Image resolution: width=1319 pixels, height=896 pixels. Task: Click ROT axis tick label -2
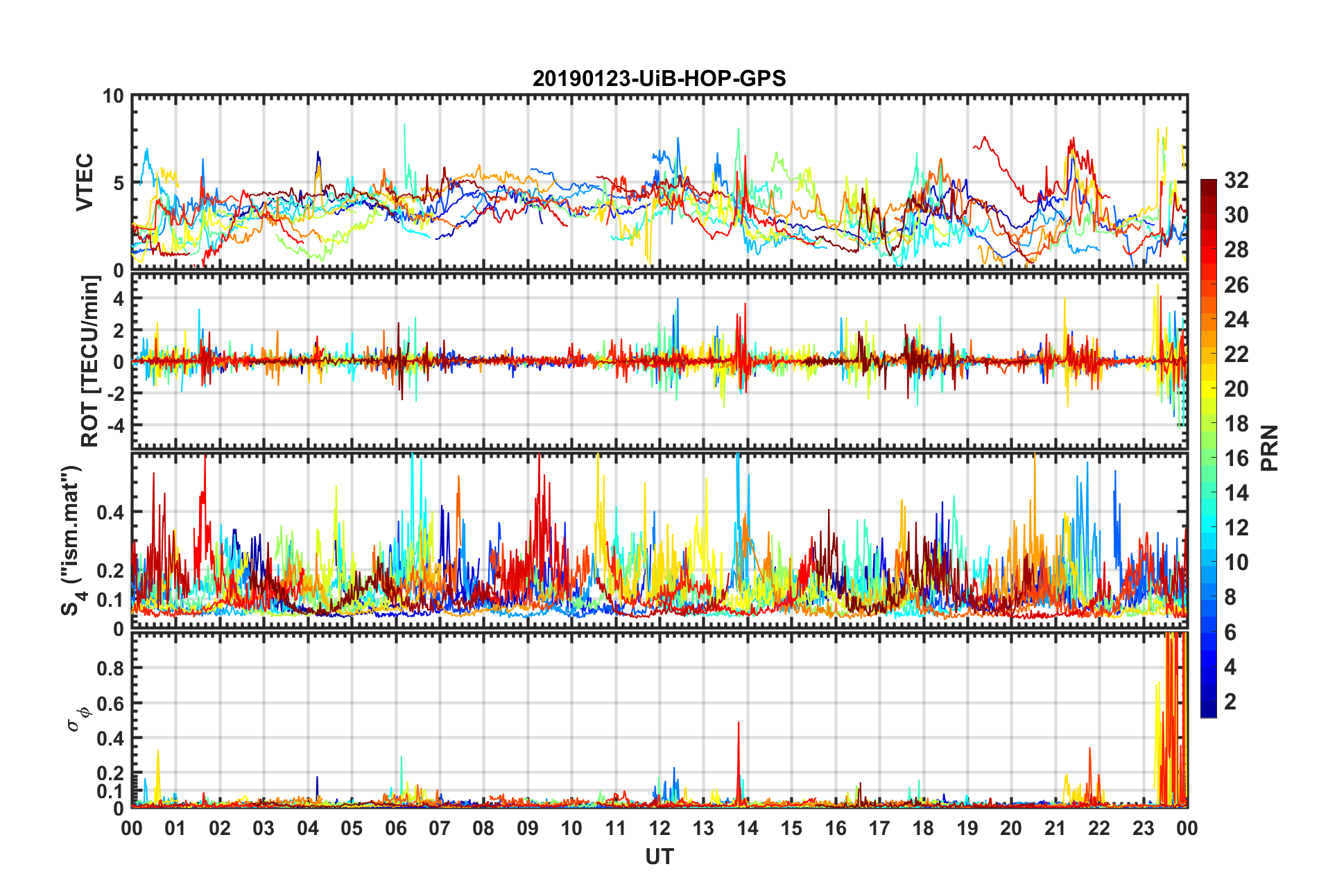[114, 393]
